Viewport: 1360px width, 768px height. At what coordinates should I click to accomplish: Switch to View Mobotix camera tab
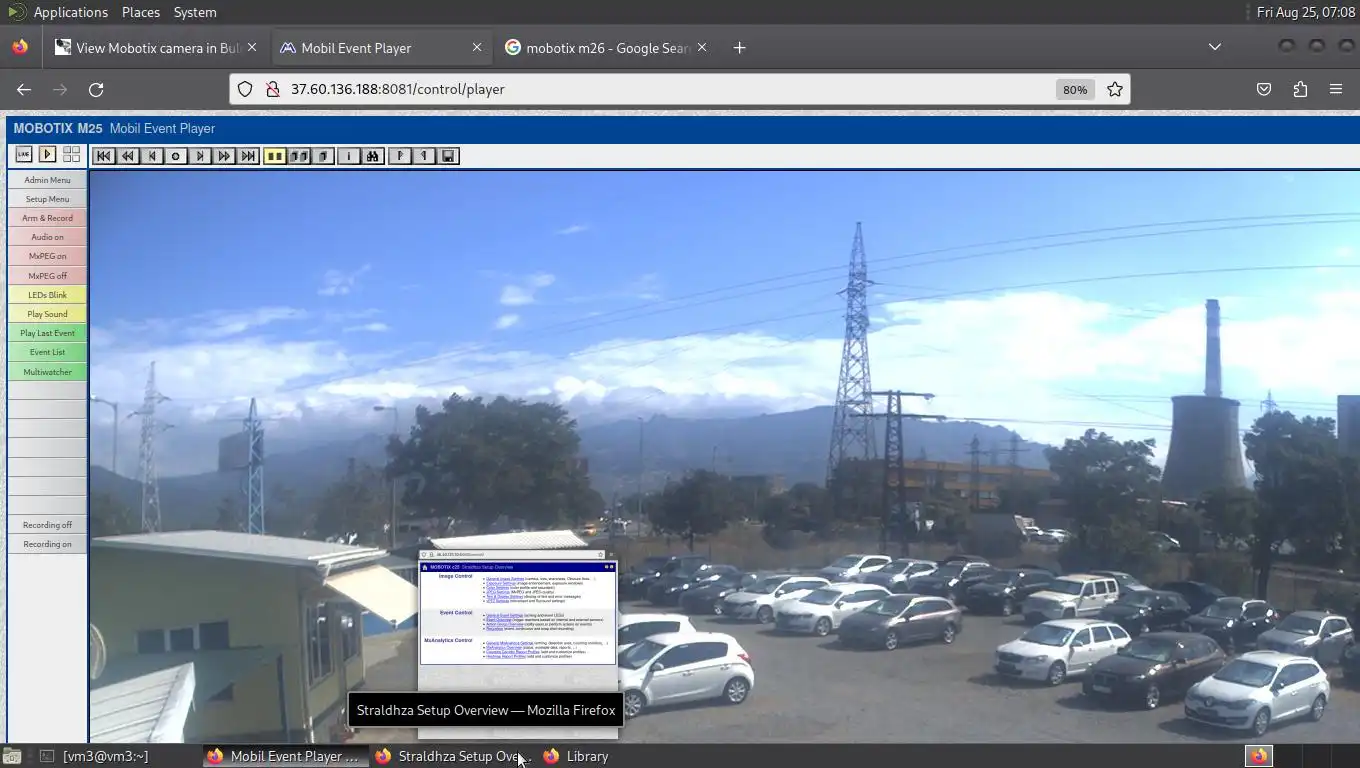pyautogui.click(x=156, y=48)
